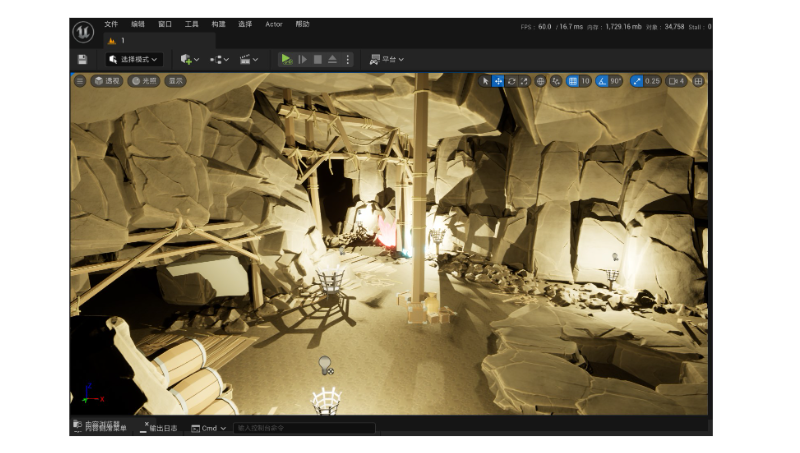This screenshot has width=800, height=453.
Task: Open the rotation snap value 90°
Action: [616, 81]
